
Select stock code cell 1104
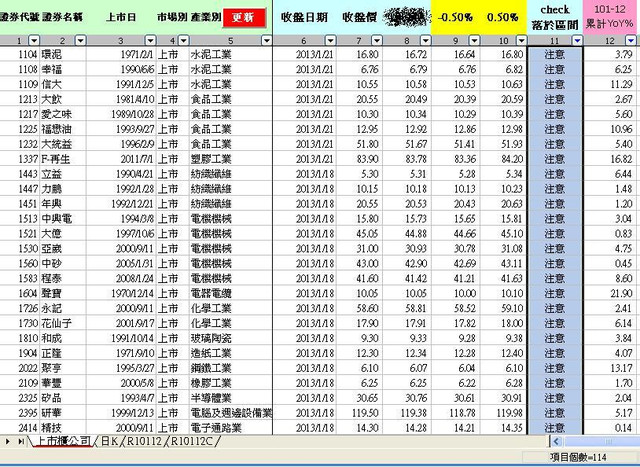point(20,54)
